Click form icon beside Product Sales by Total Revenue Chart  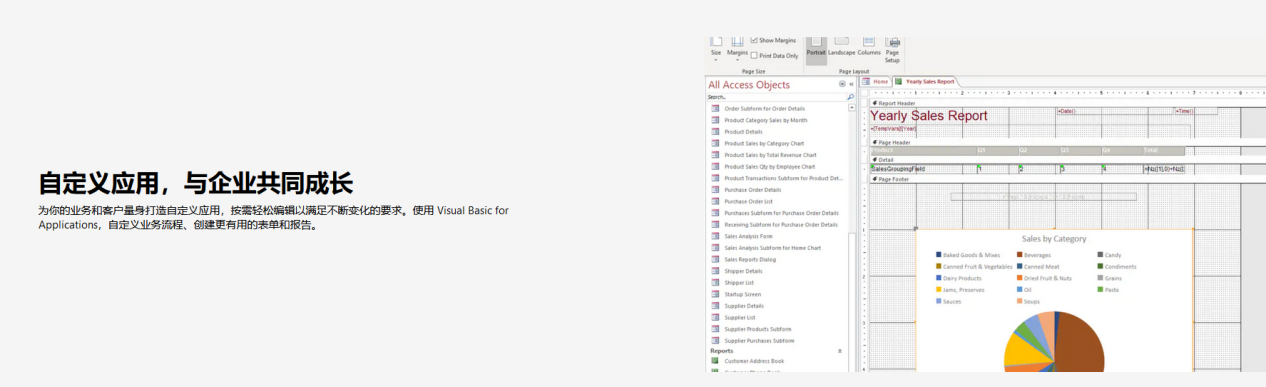715,155
